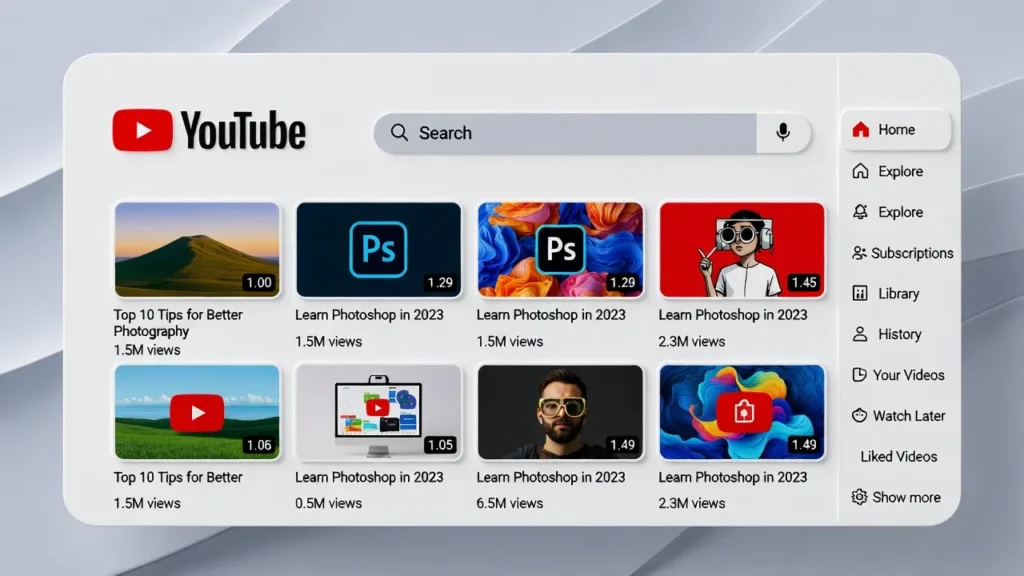1024x576 pixels.
Task: Click the title above "6.5M views"
Action: click(551, 477)
